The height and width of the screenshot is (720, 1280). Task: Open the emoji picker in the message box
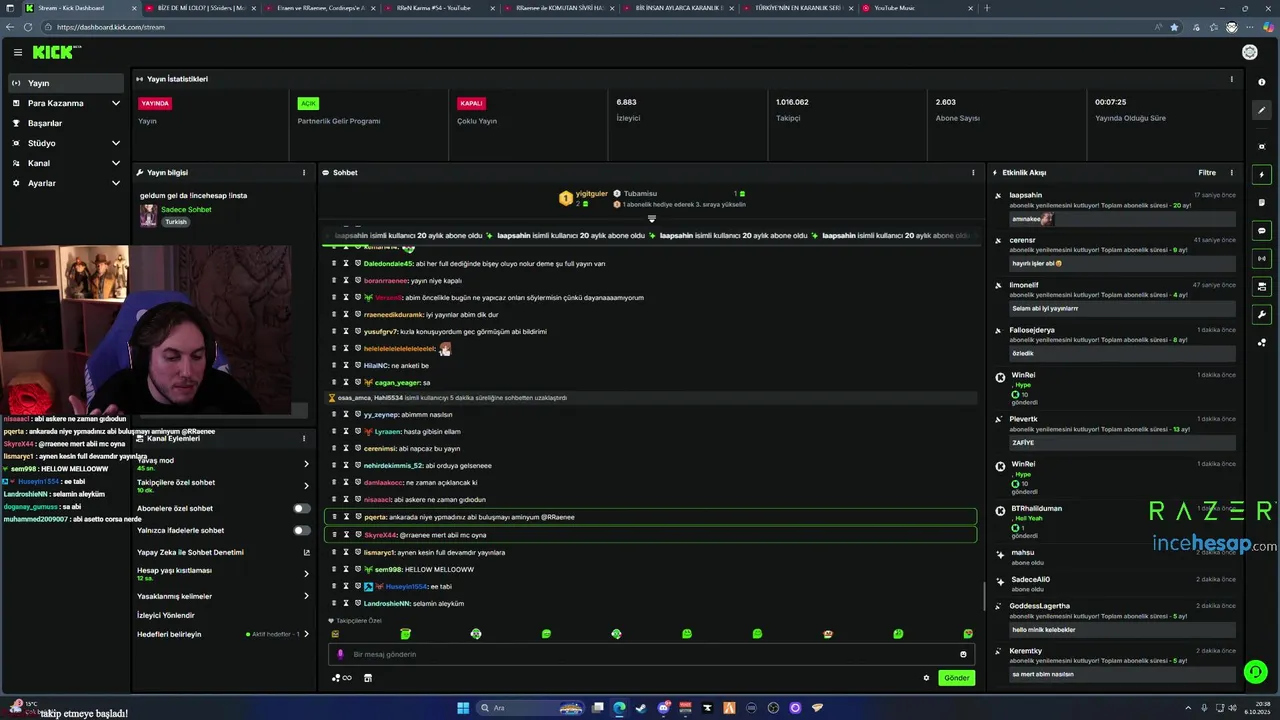pyautogui.click(x=964, y=654)
